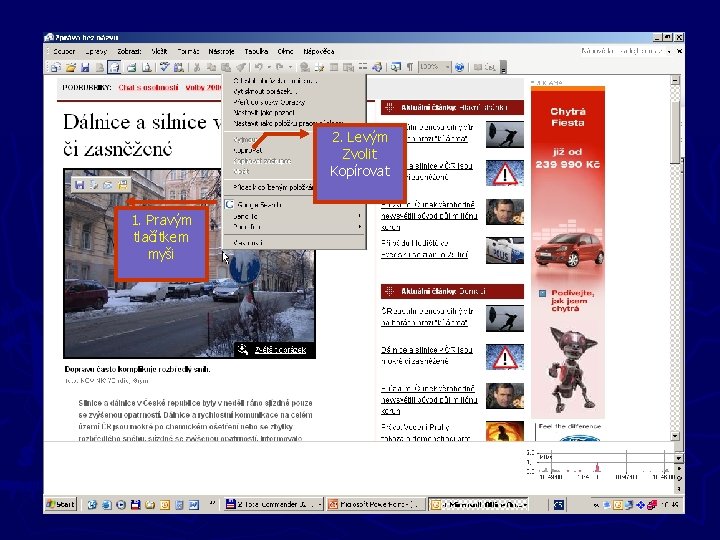Toggle the paragraph marks (¶) button
The height and width of the screenshot is (540, 720).
pyautogui.click(x=410, y=67)
